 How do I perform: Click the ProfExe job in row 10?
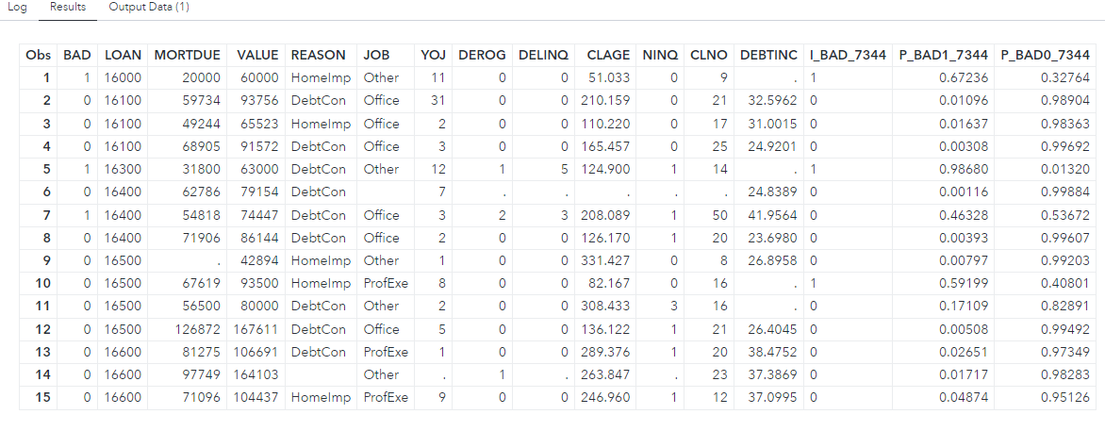(385, 284)
